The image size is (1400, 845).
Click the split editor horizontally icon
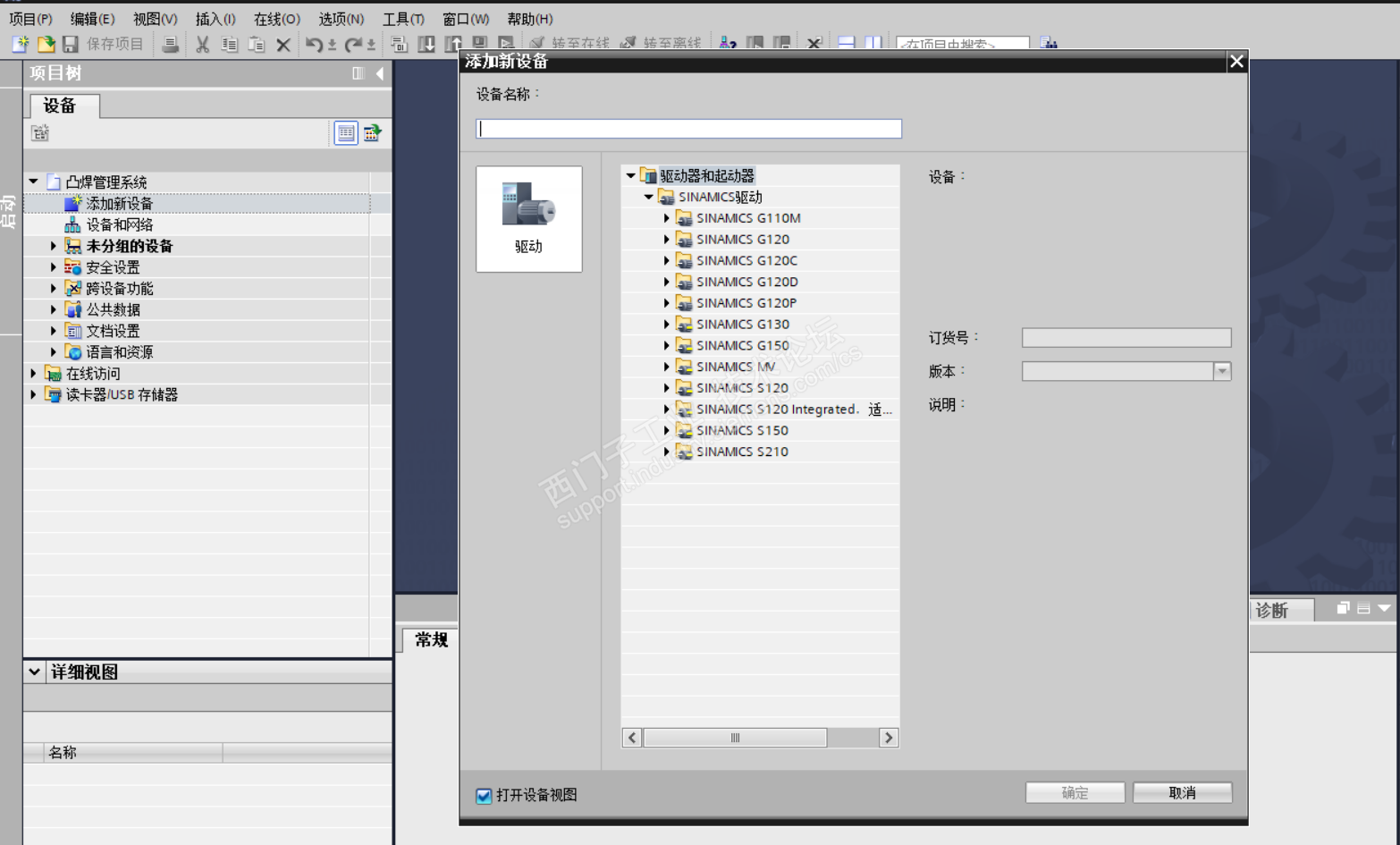pos(847,44)
